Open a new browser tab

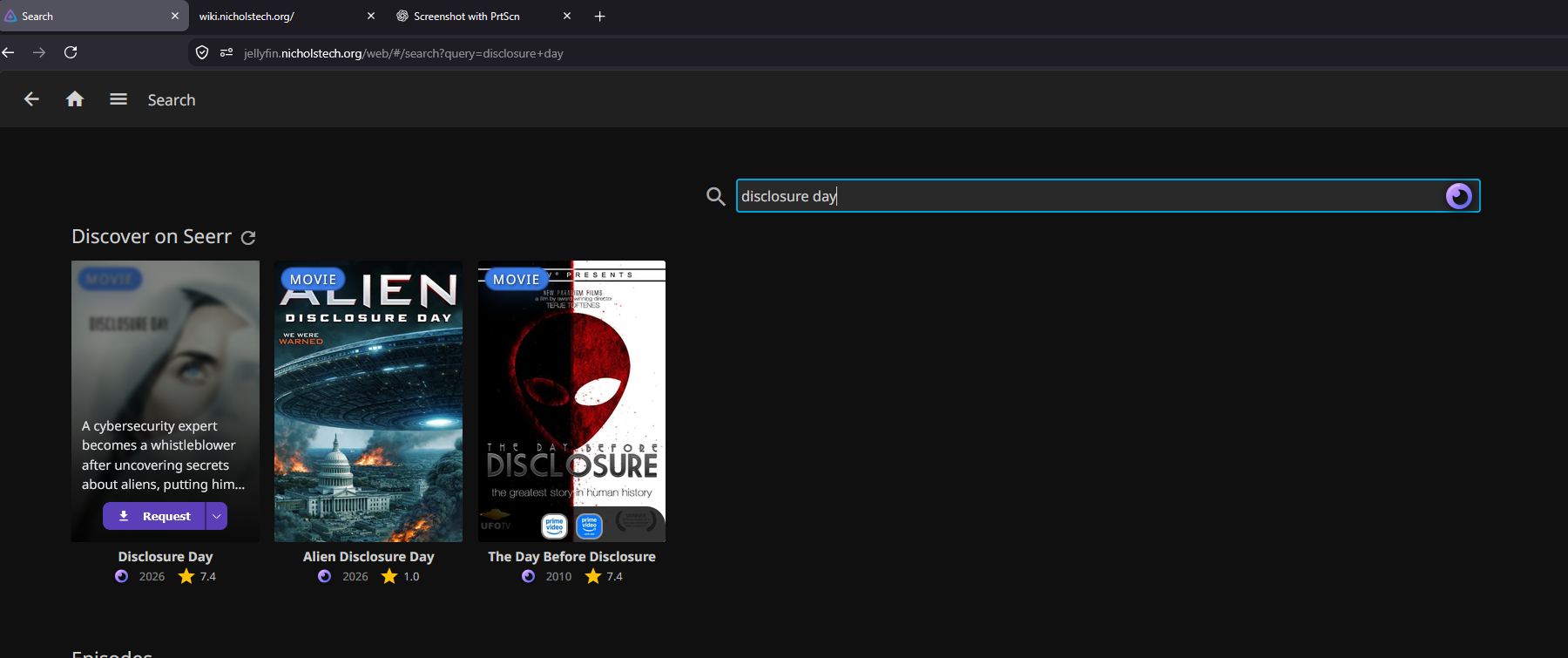(599, 17)
